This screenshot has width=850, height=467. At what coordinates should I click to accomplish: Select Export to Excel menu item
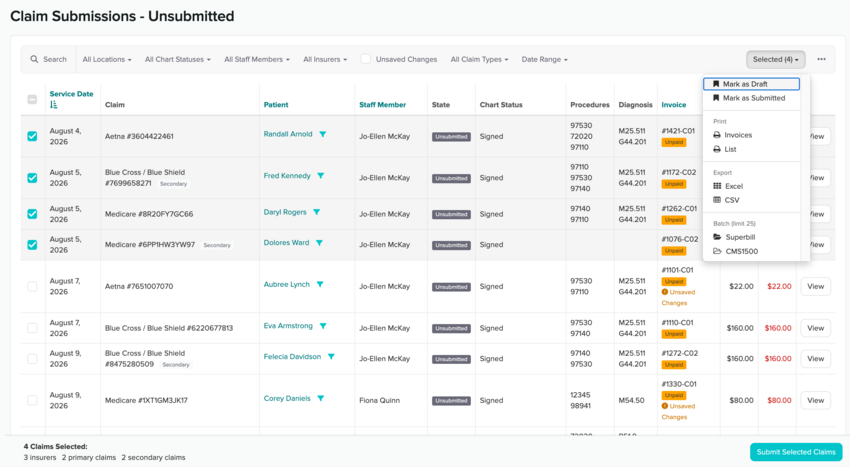751,186
